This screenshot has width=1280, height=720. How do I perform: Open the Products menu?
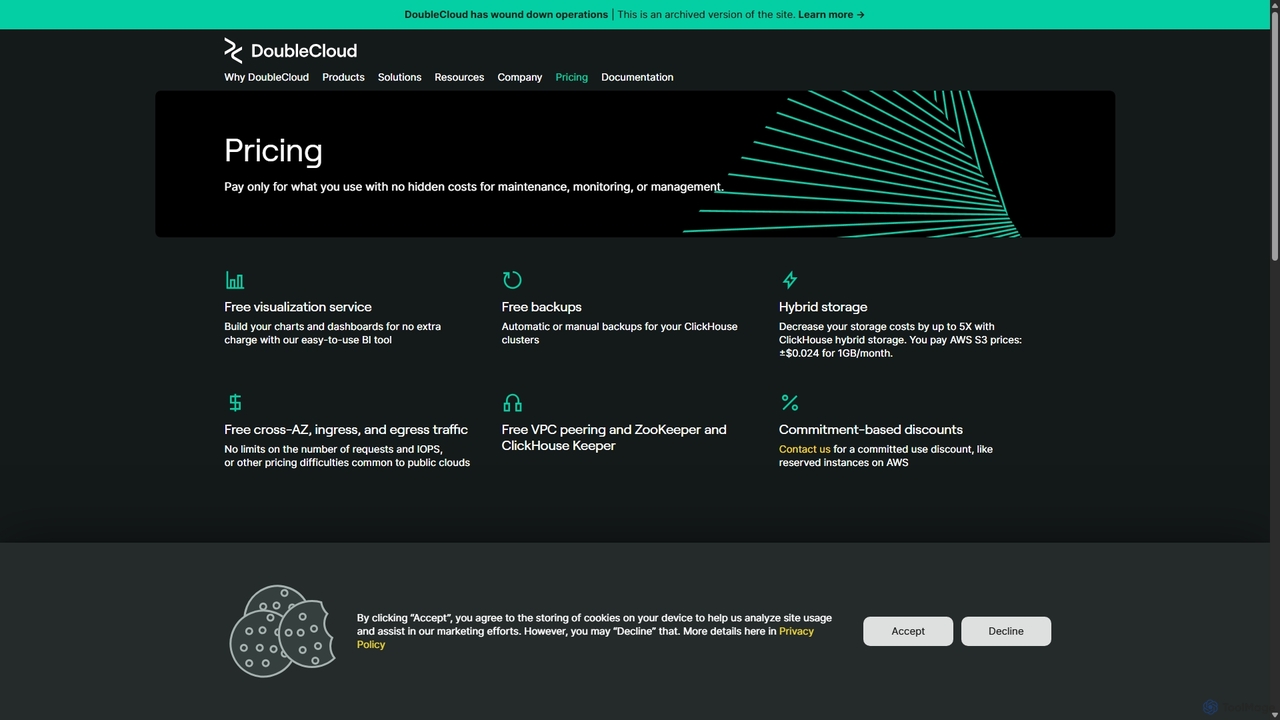coord(343,77)
